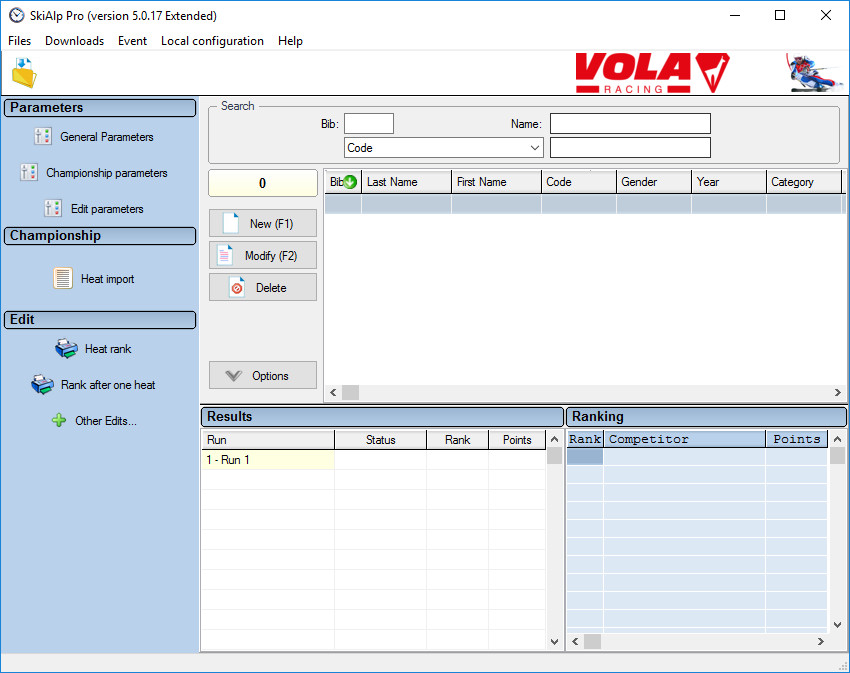This screenshot has height=673, width=850.
Task: Open the Downloads menu
Action: click(74, 41)
